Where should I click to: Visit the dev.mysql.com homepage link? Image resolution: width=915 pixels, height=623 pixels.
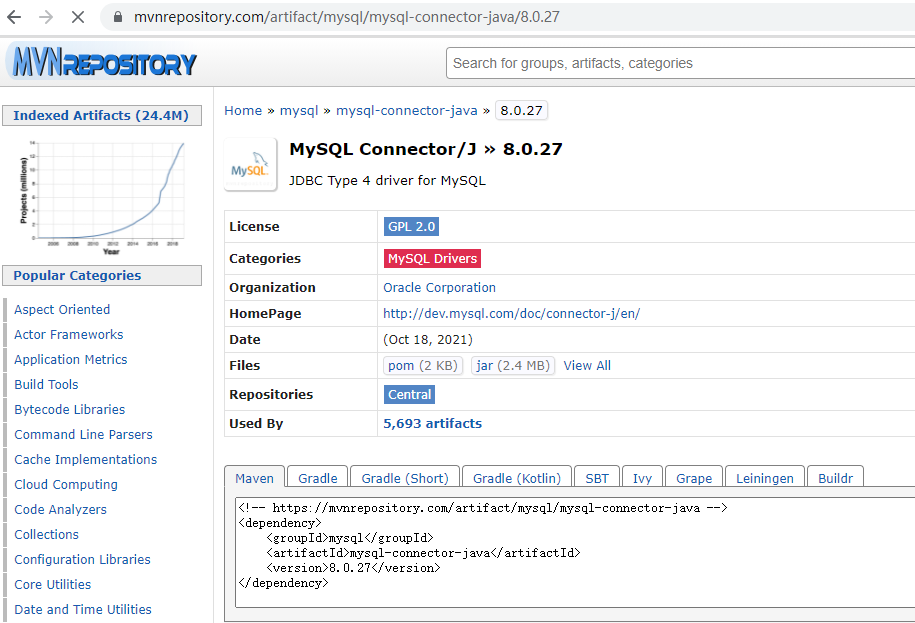coord(511,313)
